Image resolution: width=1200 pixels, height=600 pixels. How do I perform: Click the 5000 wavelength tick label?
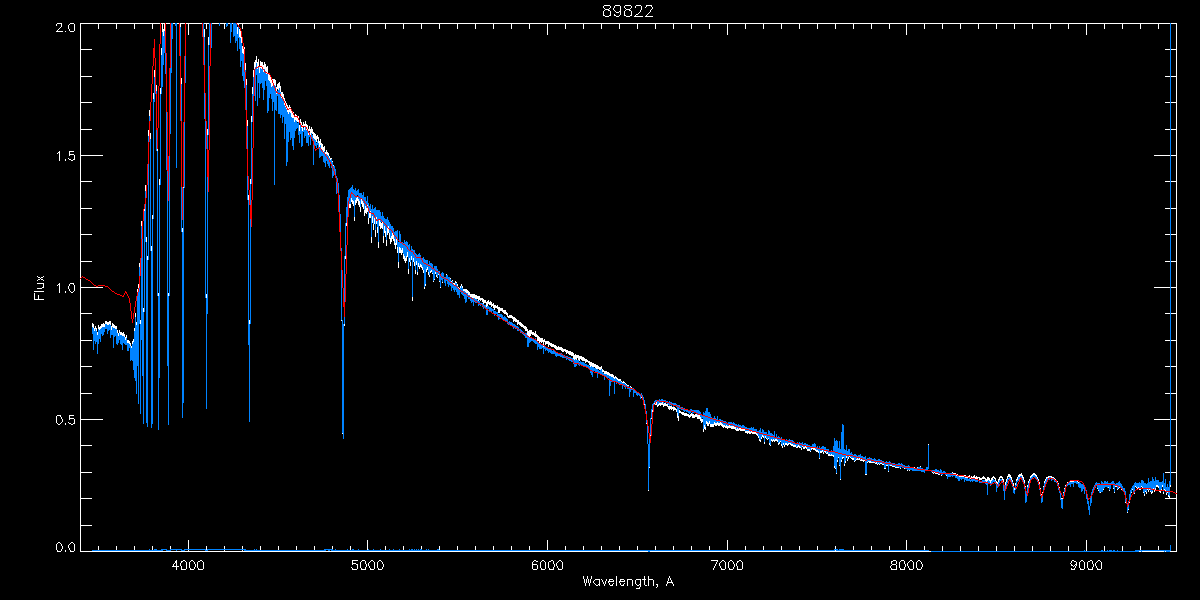[x=367, y=564]
